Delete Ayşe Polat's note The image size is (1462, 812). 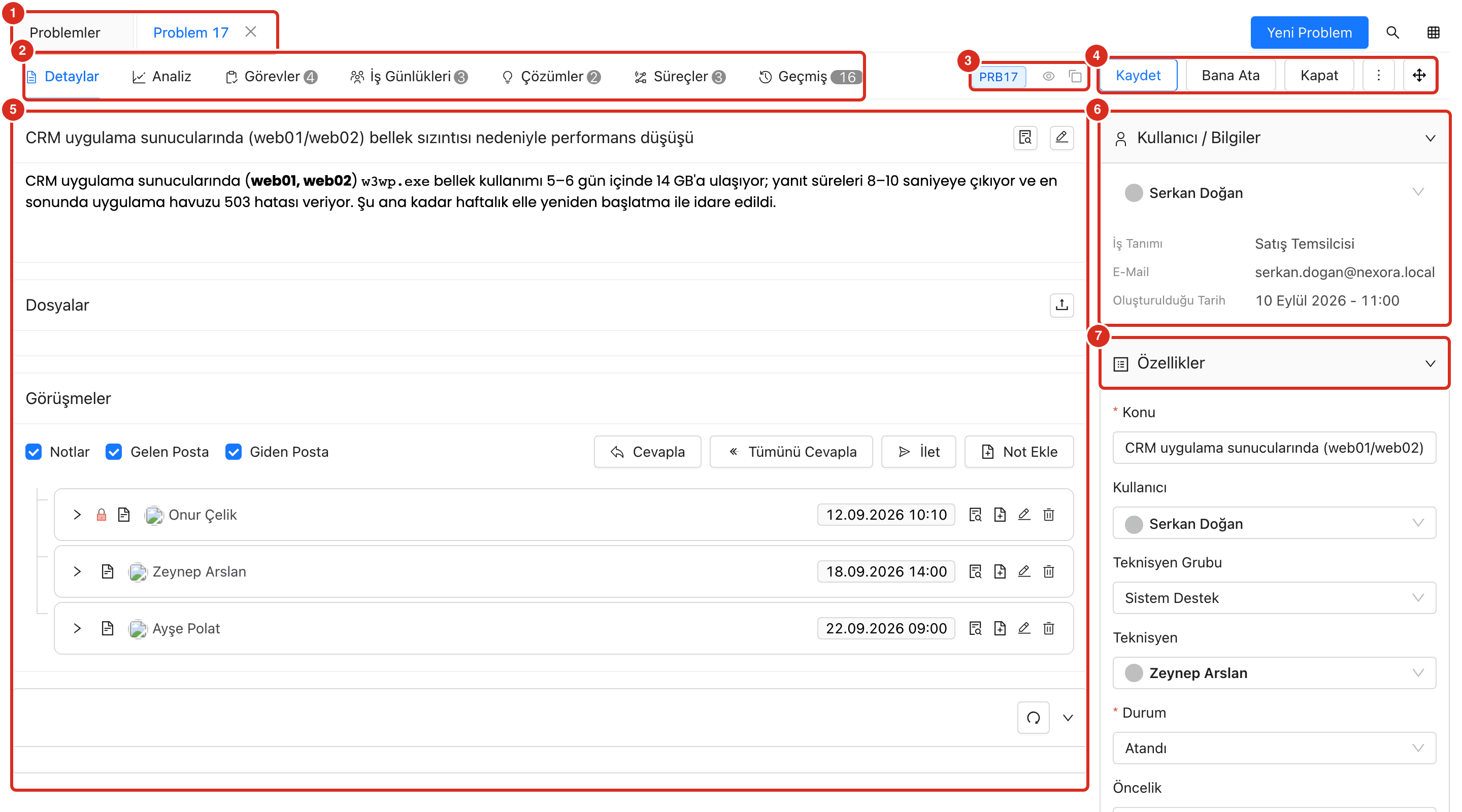(x=1048, y=628)
